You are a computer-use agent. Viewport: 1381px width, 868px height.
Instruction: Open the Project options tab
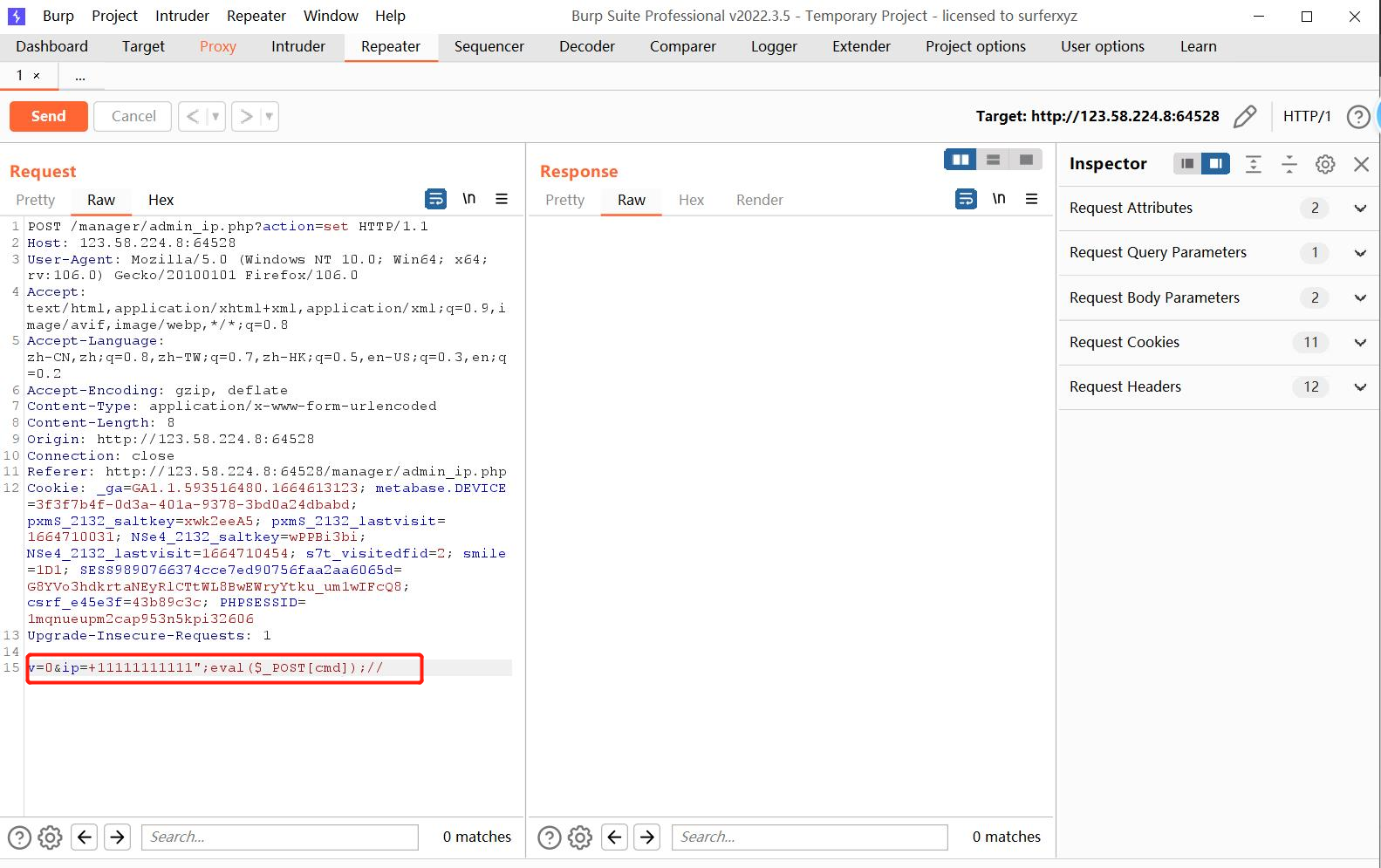tap(975, 46)
